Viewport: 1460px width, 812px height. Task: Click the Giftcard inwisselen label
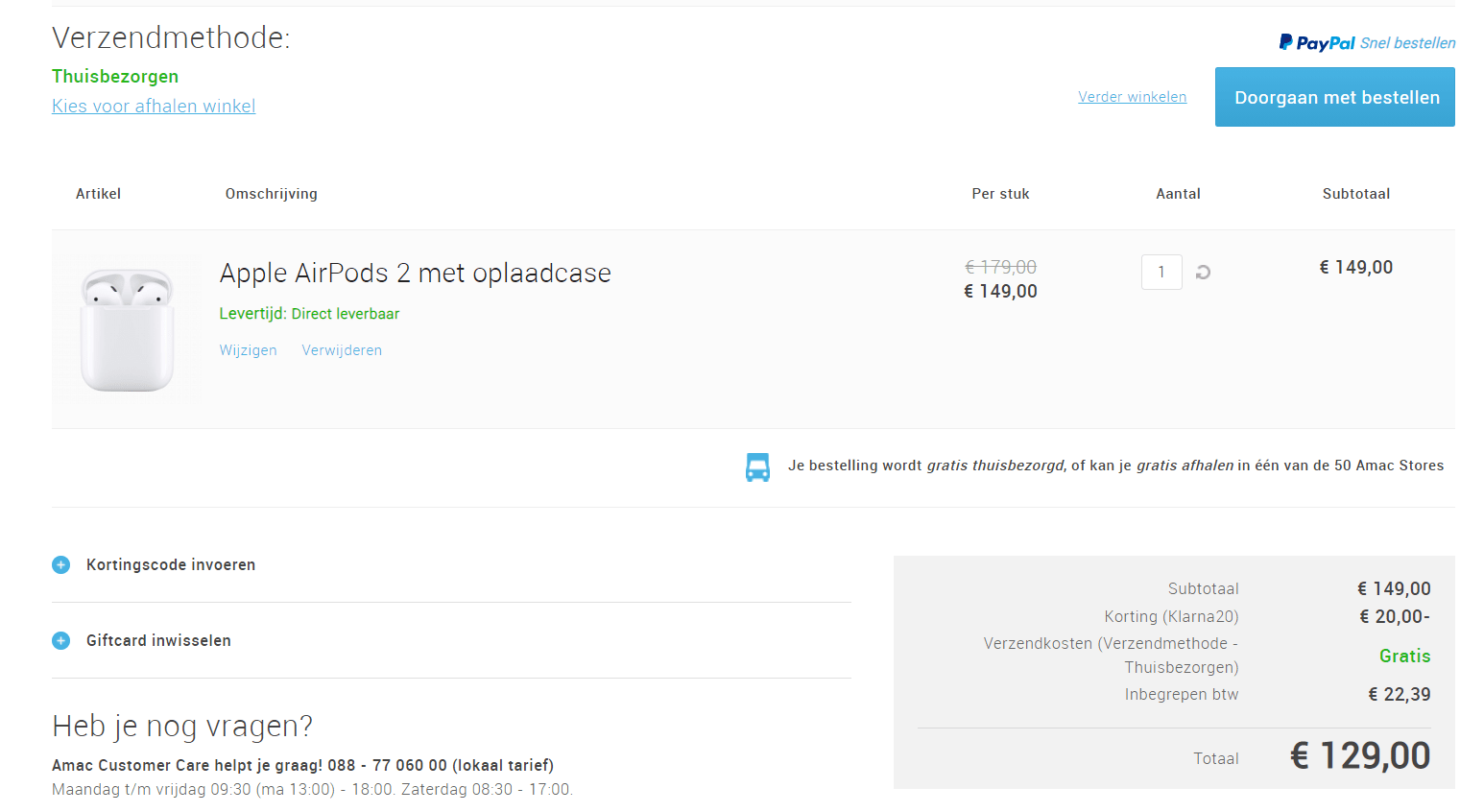[x=158, y=641]
